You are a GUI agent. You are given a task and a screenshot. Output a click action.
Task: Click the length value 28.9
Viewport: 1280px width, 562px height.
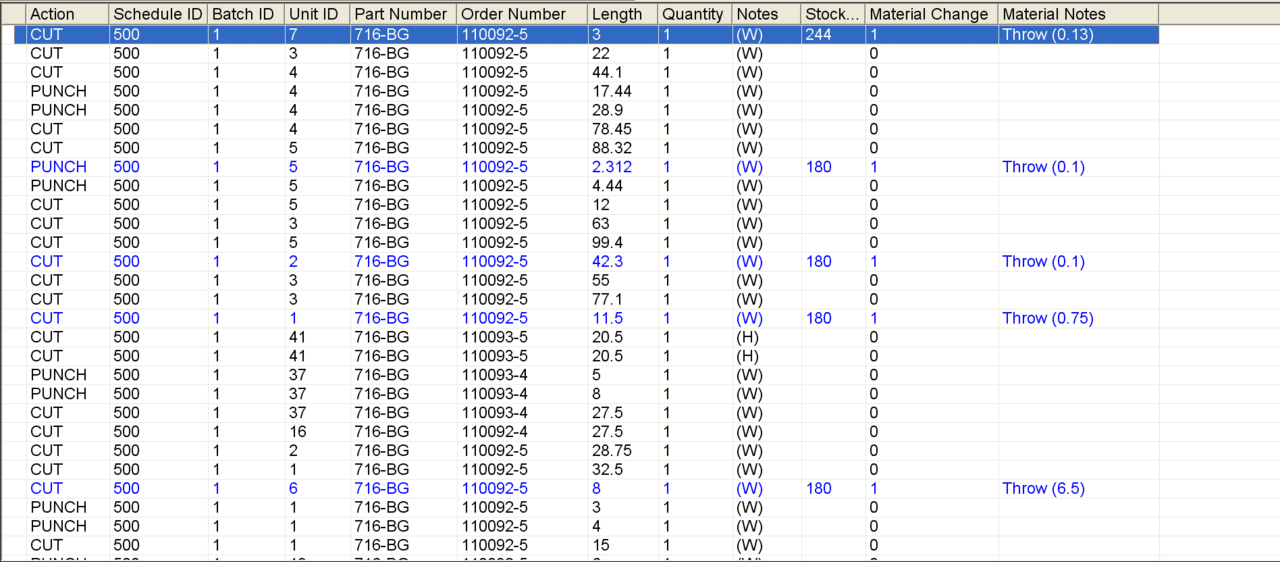[607, 110]
